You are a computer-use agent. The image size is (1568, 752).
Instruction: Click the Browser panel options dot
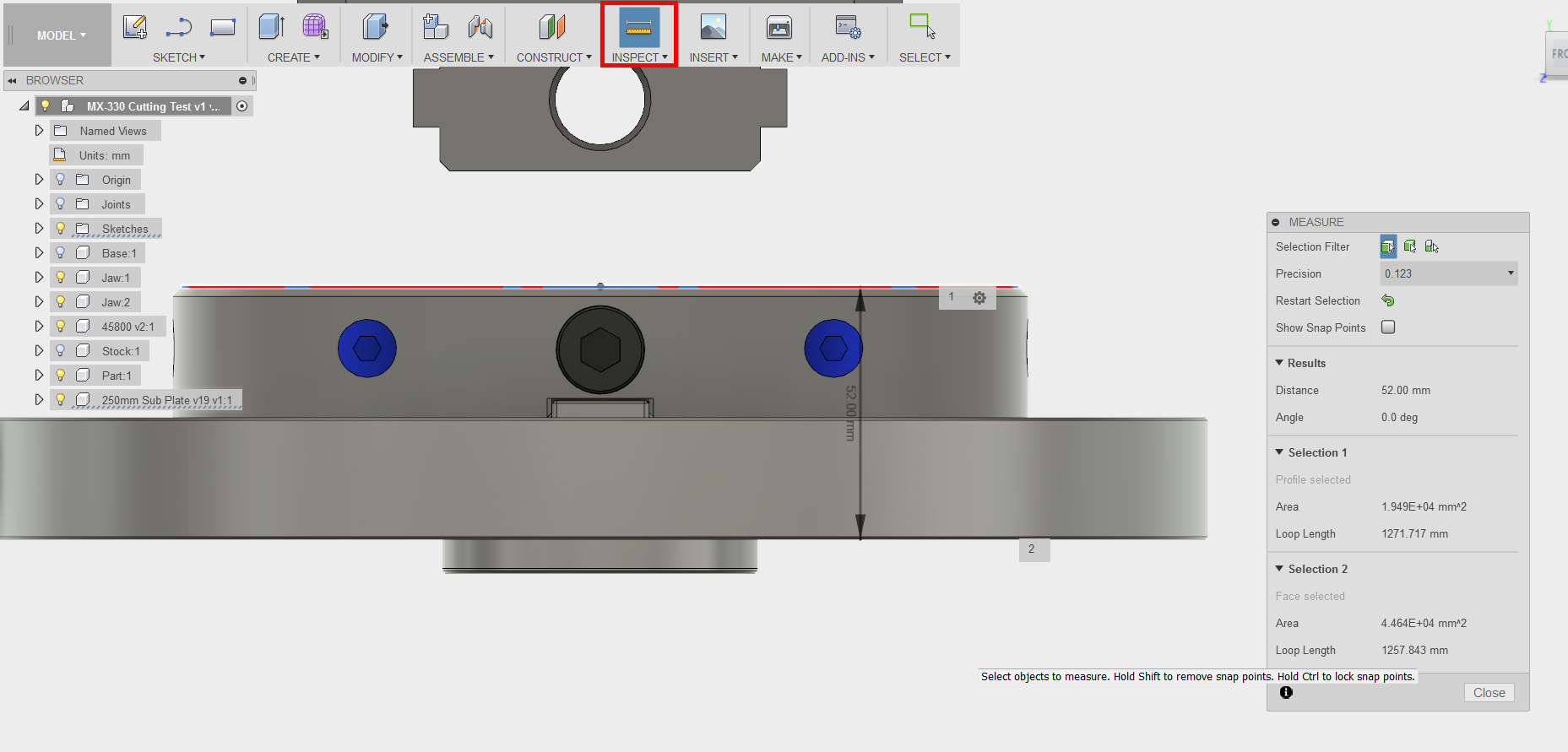pos(243,81)
